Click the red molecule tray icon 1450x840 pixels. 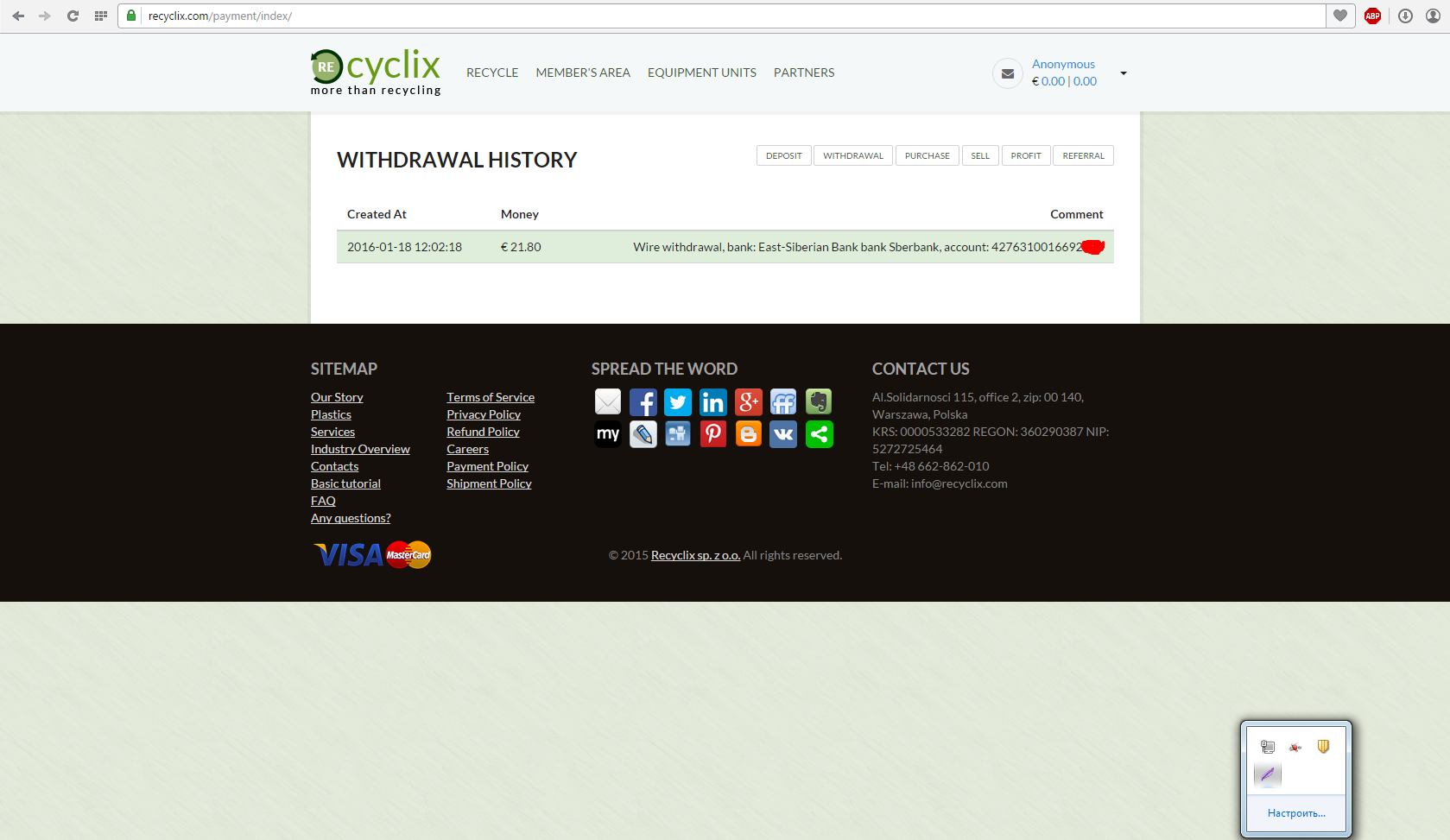coord(1295,748)
